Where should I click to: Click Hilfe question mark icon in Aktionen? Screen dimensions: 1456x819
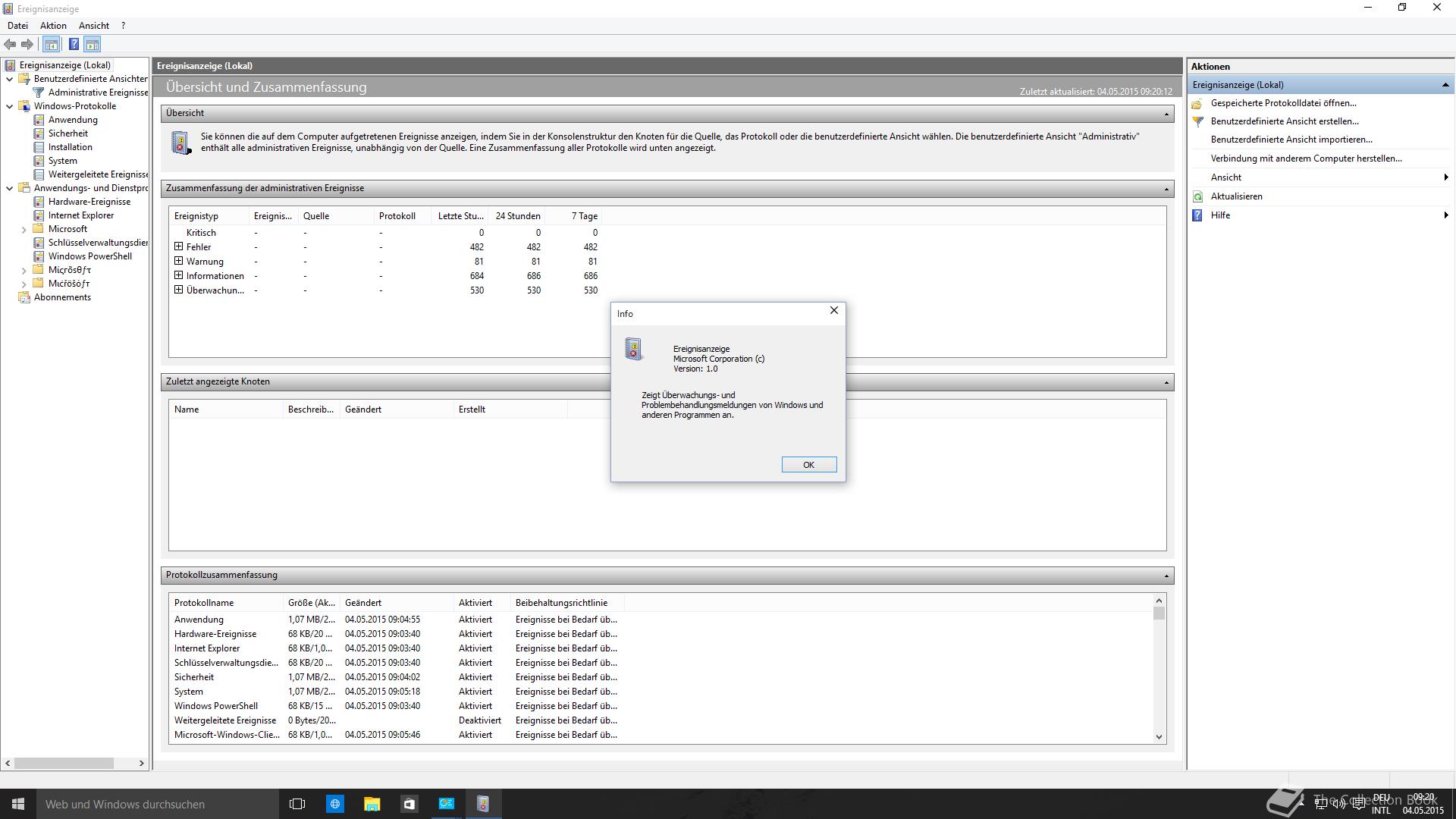point(1198,215)
